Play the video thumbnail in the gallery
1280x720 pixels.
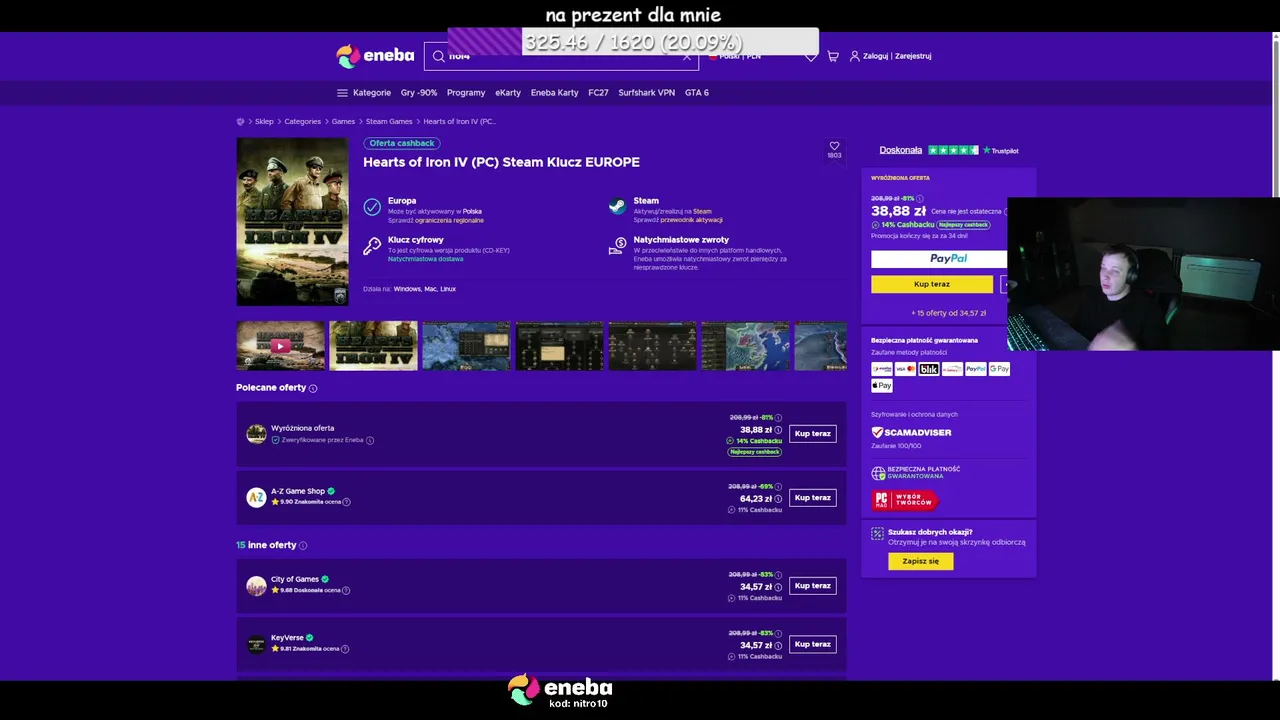click(280, 346)
